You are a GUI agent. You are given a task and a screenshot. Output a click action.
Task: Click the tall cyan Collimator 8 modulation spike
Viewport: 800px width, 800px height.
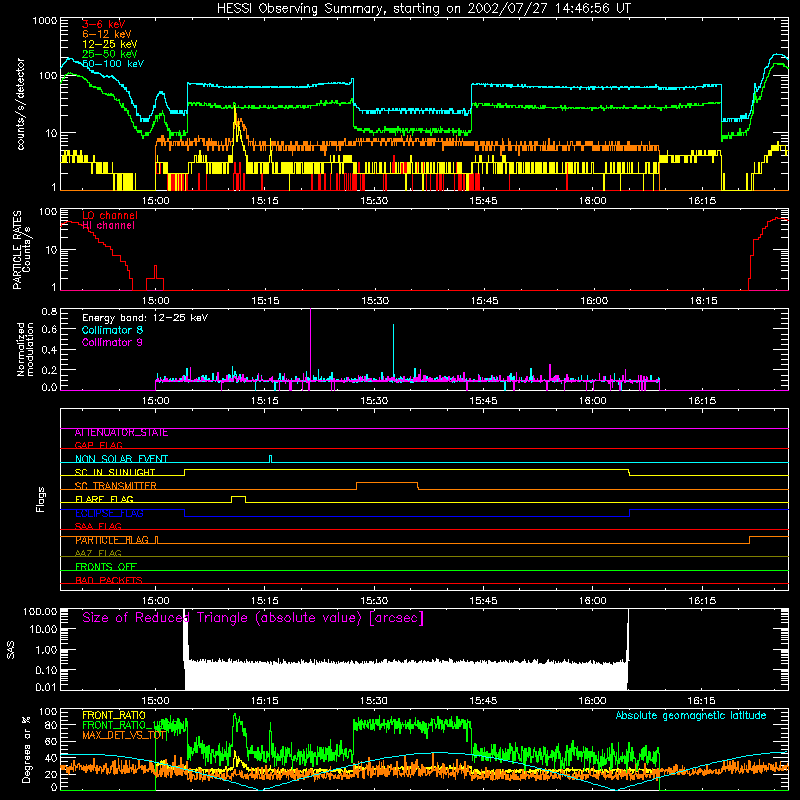[x=393, y=352]
